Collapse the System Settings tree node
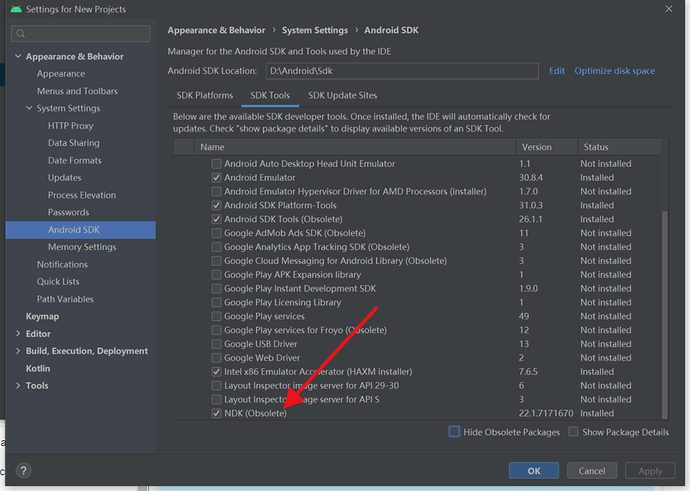Image resolution: width=690 pixels, height=491 pixels. [29, 108]
